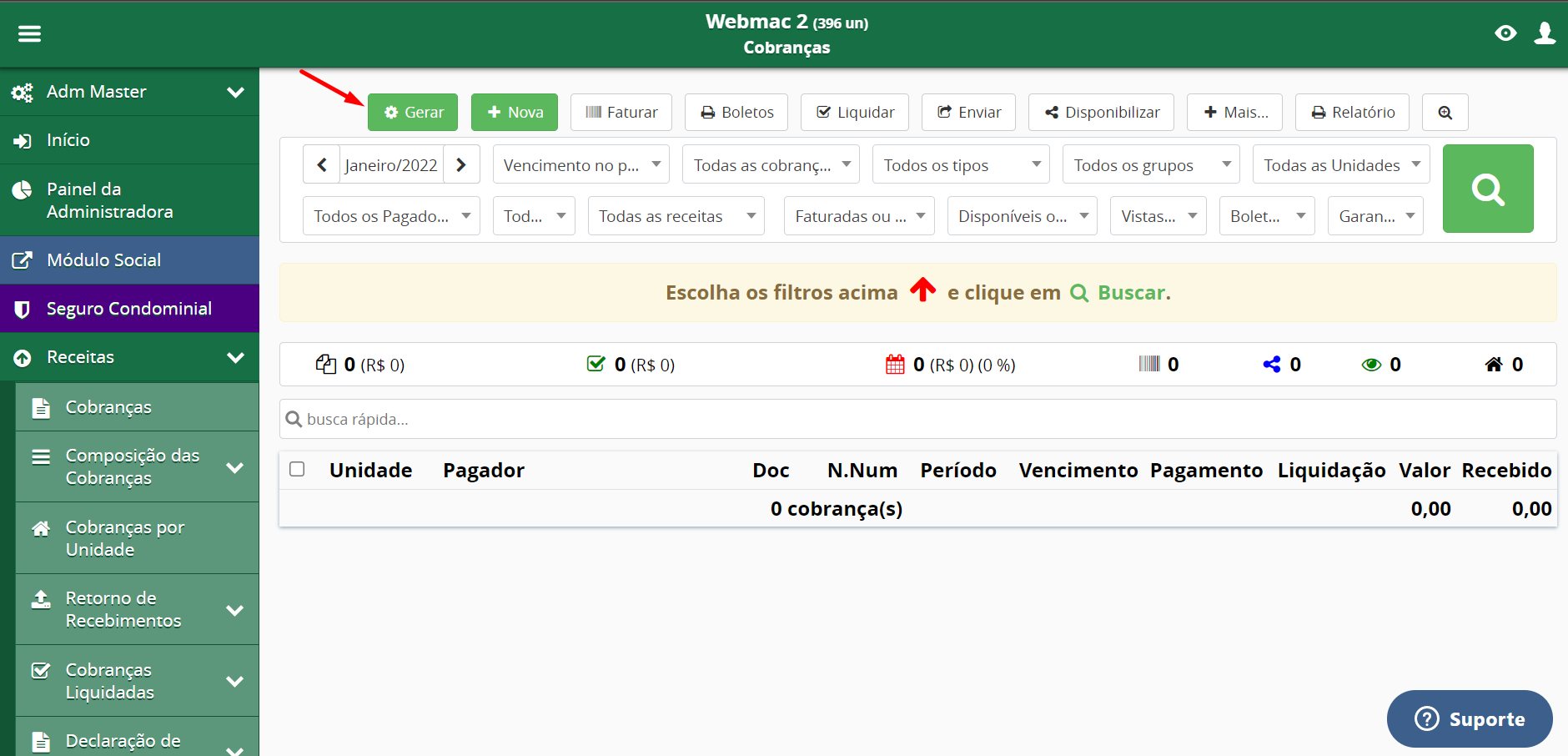Open the Bolet... dropdown
Viewport: 1568px width, 756px height.
pos(1267,215)
